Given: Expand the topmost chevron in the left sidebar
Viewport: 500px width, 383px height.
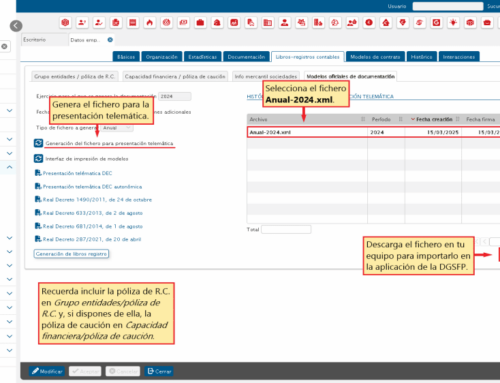Looking at the screenshot, I should coord(10,110).
